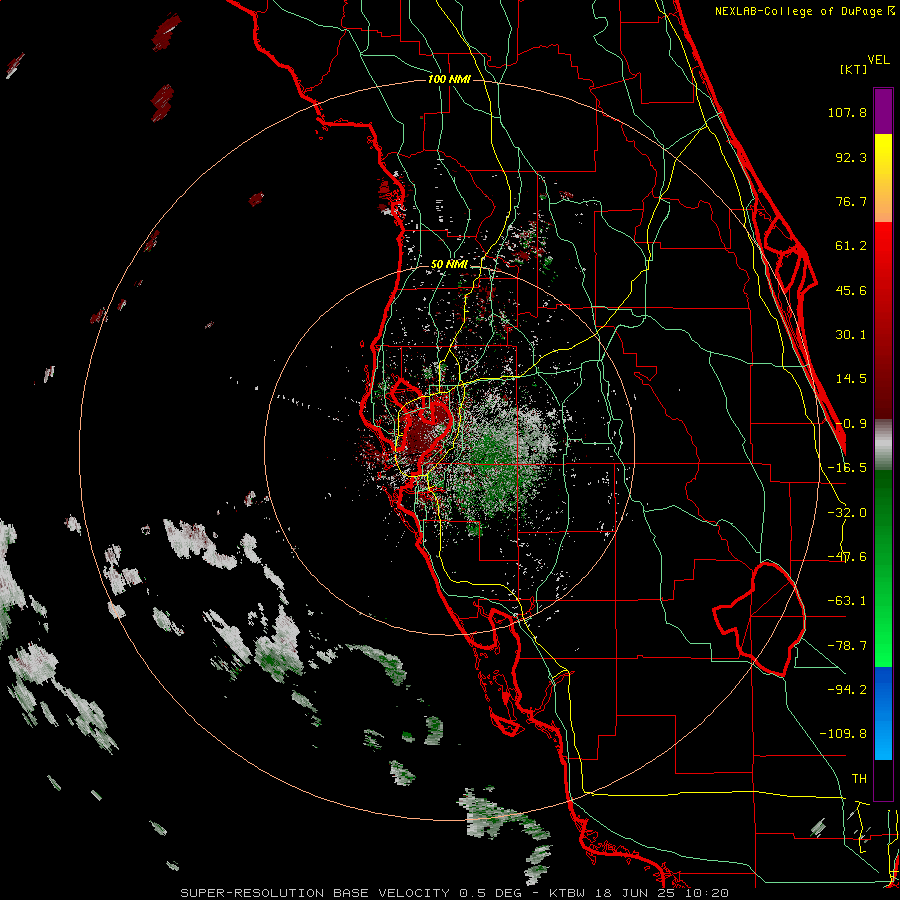Click the VEL legend title
Image resolution: width=900 pixels, height=900 pixels.
pyautogui.click(x=878, y=59)
